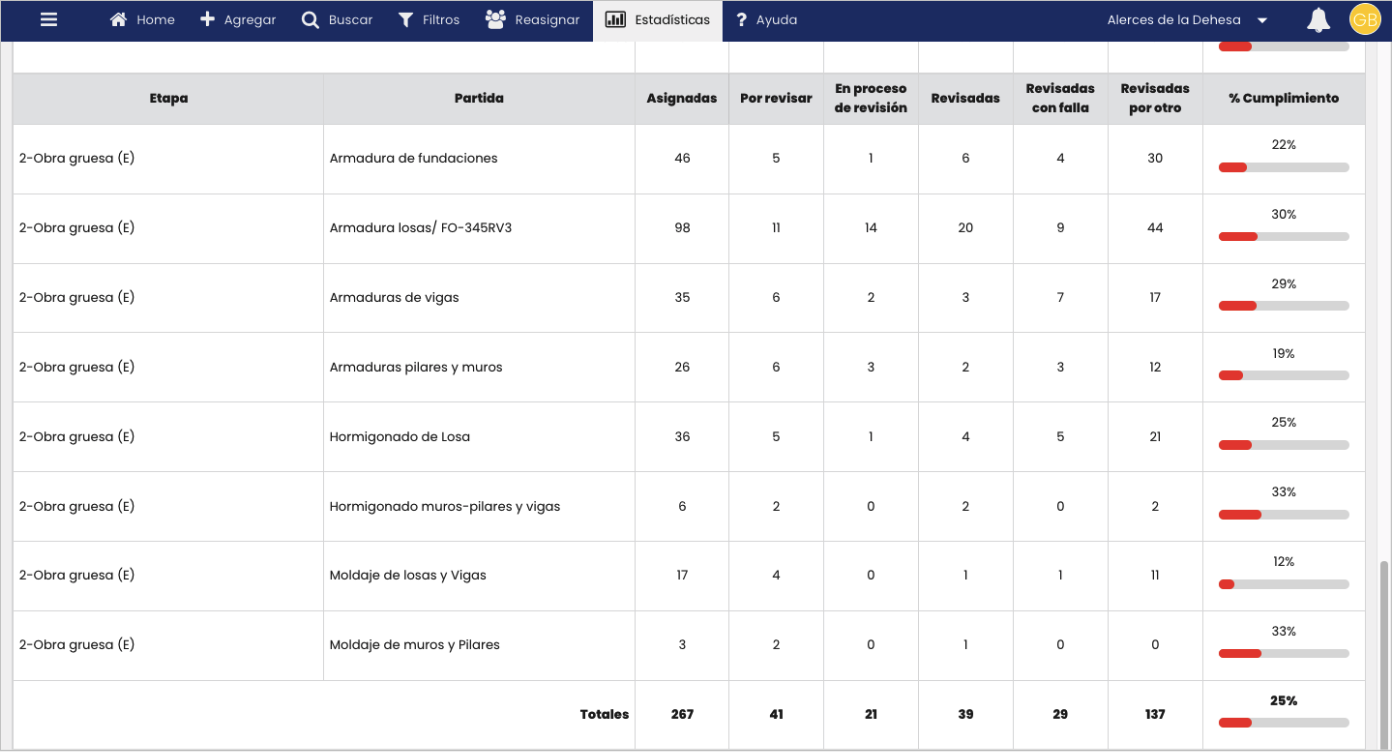This screenshot has width=1392, height=753.
Task: Click the Totales 25% progress bar
Action: 1283,722
